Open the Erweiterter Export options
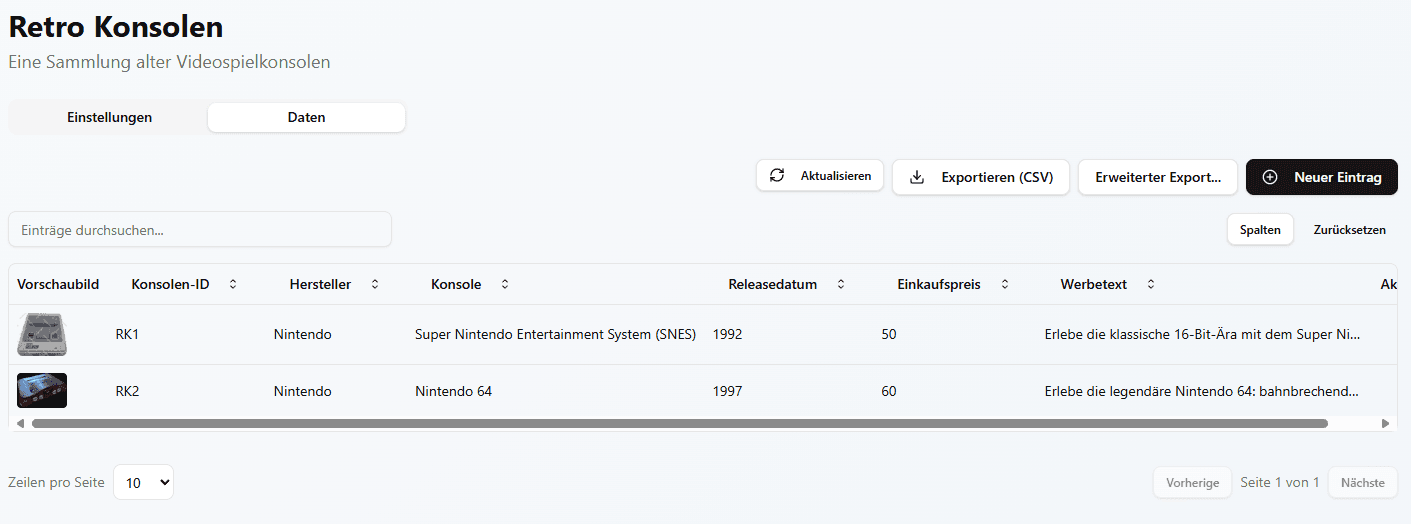Image resolution: width=1411 pixels, height=524 pixels. tap(1157, 177)
